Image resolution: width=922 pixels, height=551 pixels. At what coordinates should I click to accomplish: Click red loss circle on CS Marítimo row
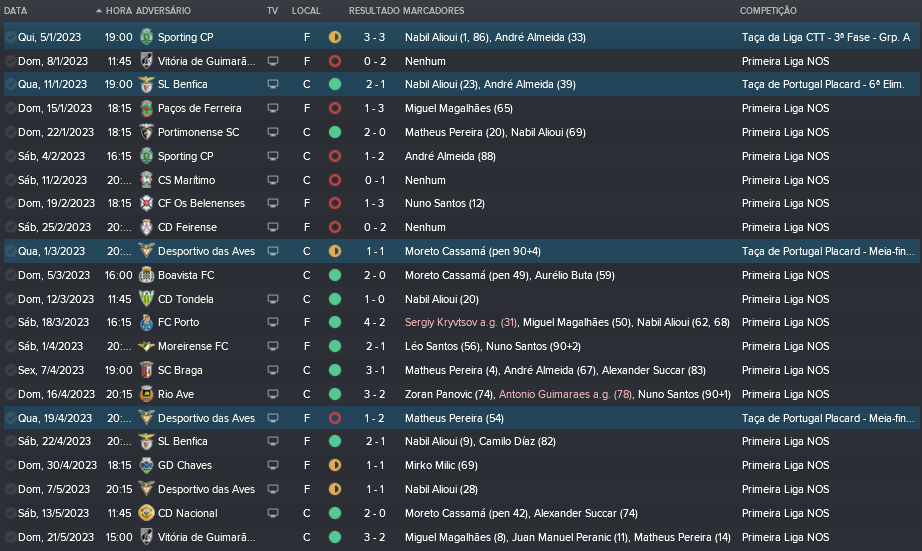(x=335, y=180)
